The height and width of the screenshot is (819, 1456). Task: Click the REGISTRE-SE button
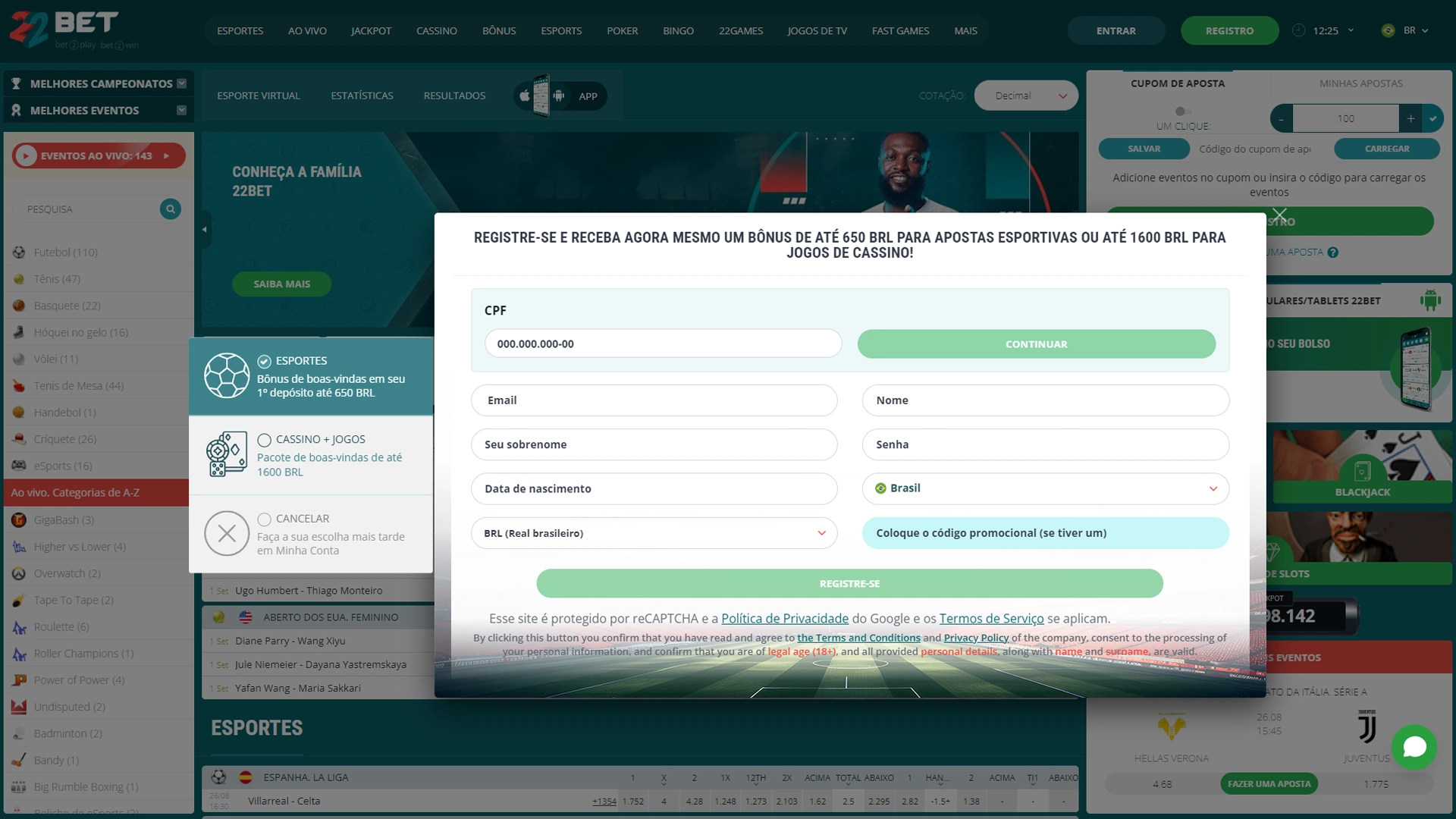(x=849, y=583)
